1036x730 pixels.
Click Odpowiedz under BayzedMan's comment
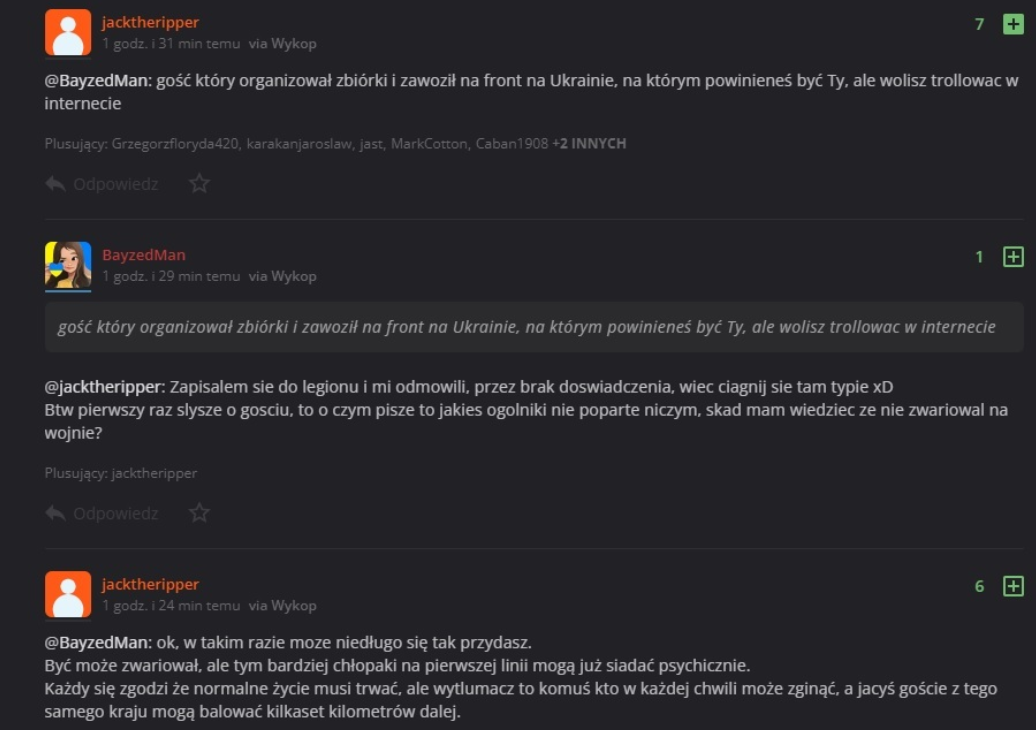[x=102, y=513]
